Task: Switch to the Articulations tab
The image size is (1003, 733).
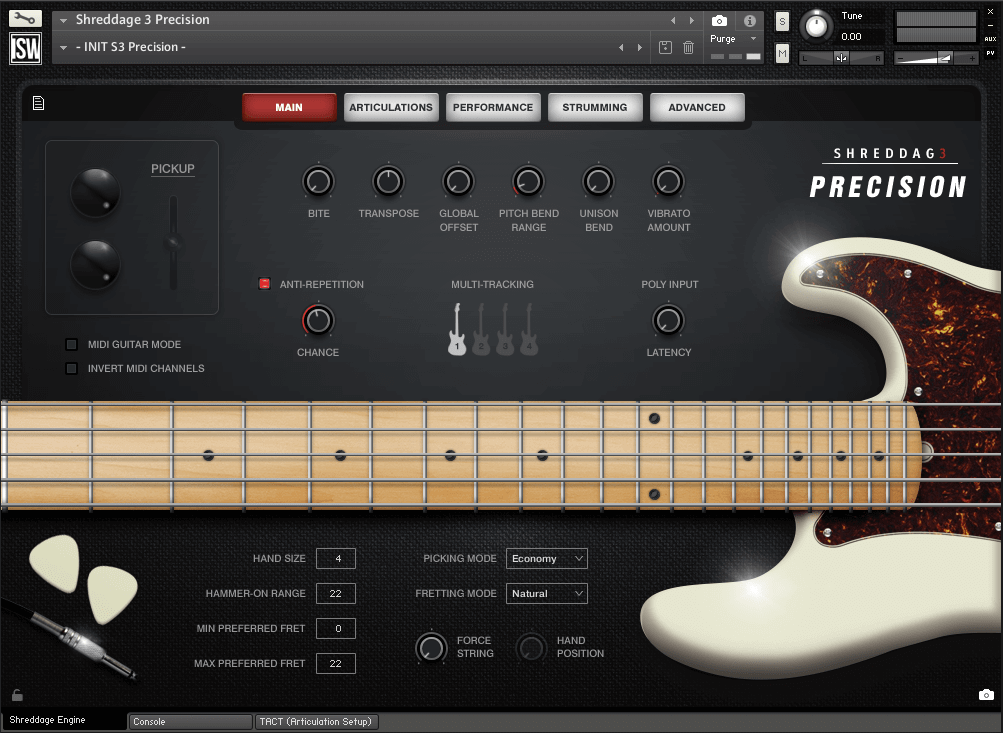Action: 391,107
